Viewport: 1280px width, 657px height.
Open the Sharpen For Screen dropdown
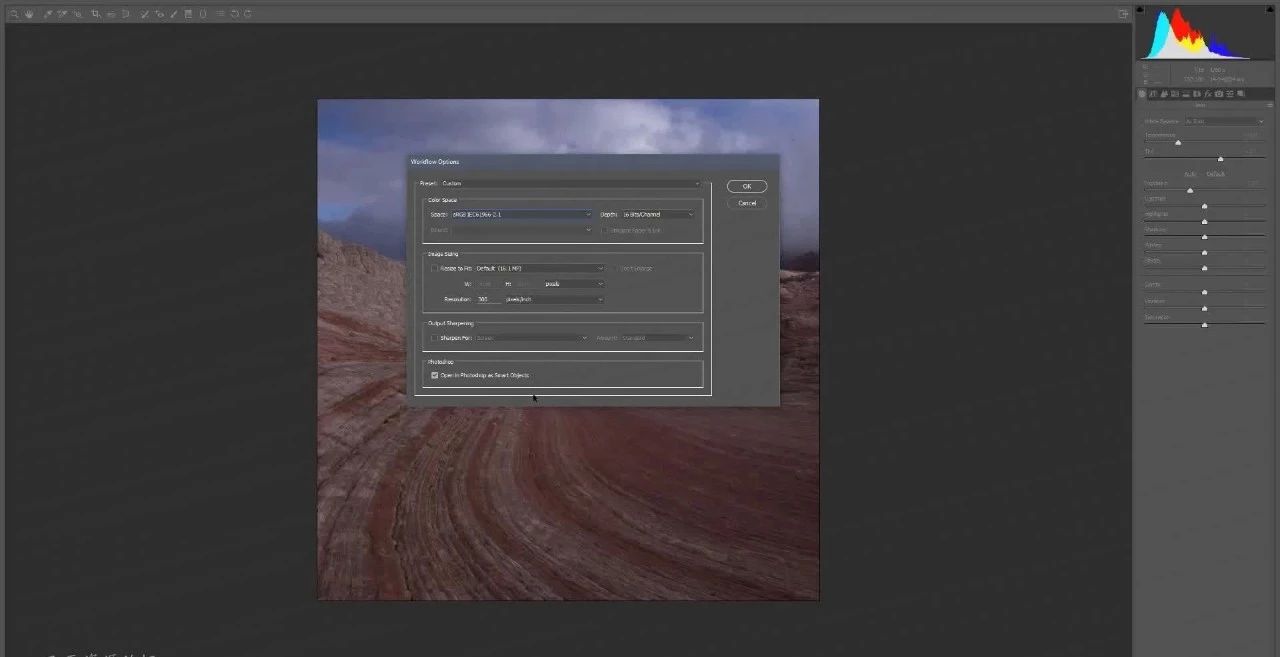pos(532,338)
